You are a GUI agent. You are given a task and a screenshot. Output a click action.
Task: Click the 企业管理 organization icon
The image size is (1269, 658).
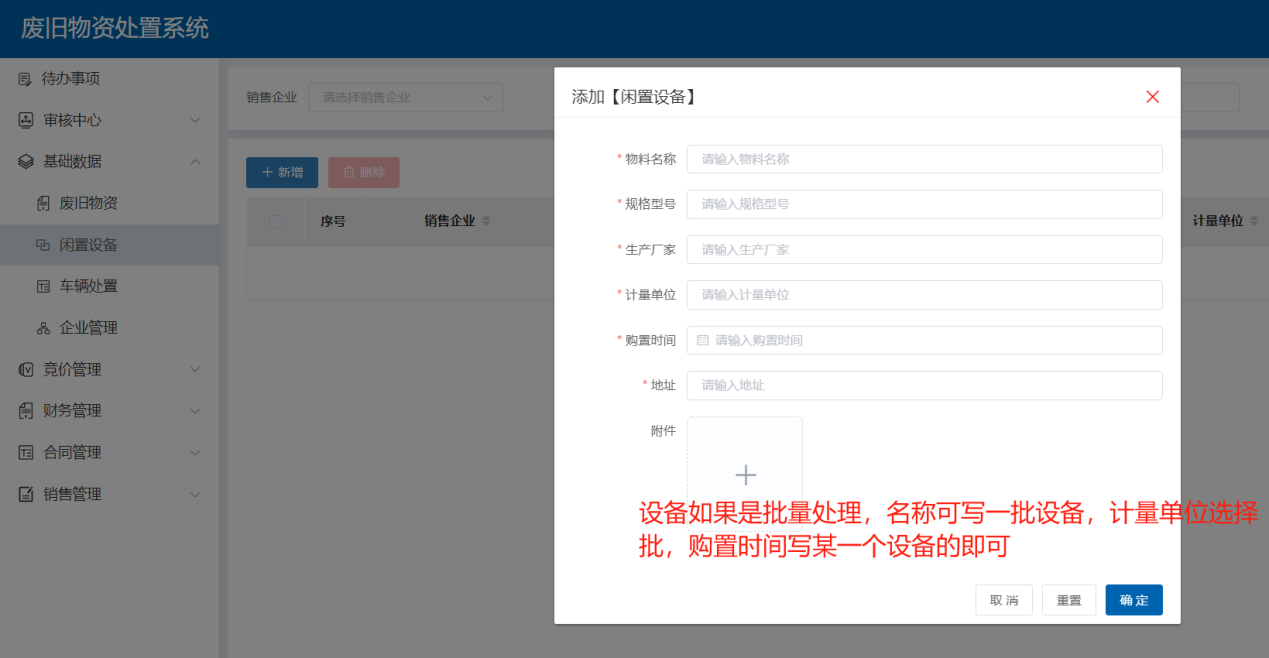(x=43, y=328)
